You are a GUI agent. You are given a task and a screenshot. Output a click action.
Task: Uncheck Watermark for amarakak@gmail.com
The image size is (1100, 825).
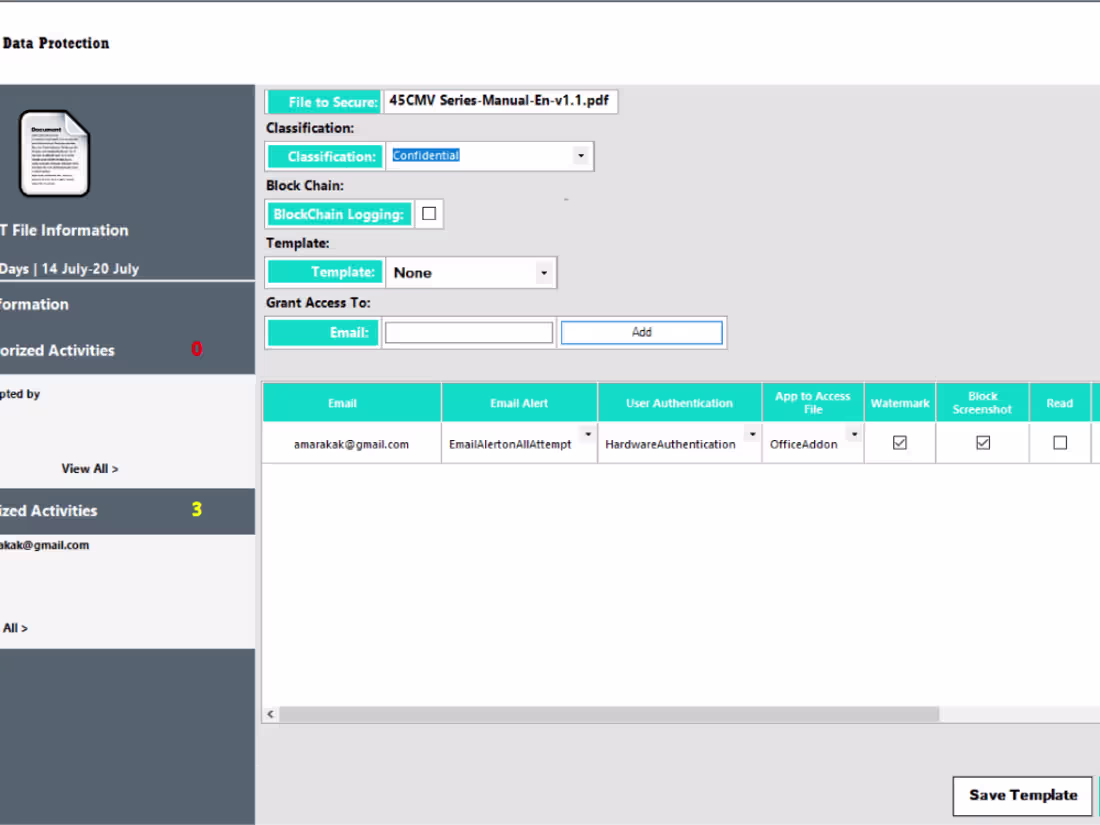point(899,441)
